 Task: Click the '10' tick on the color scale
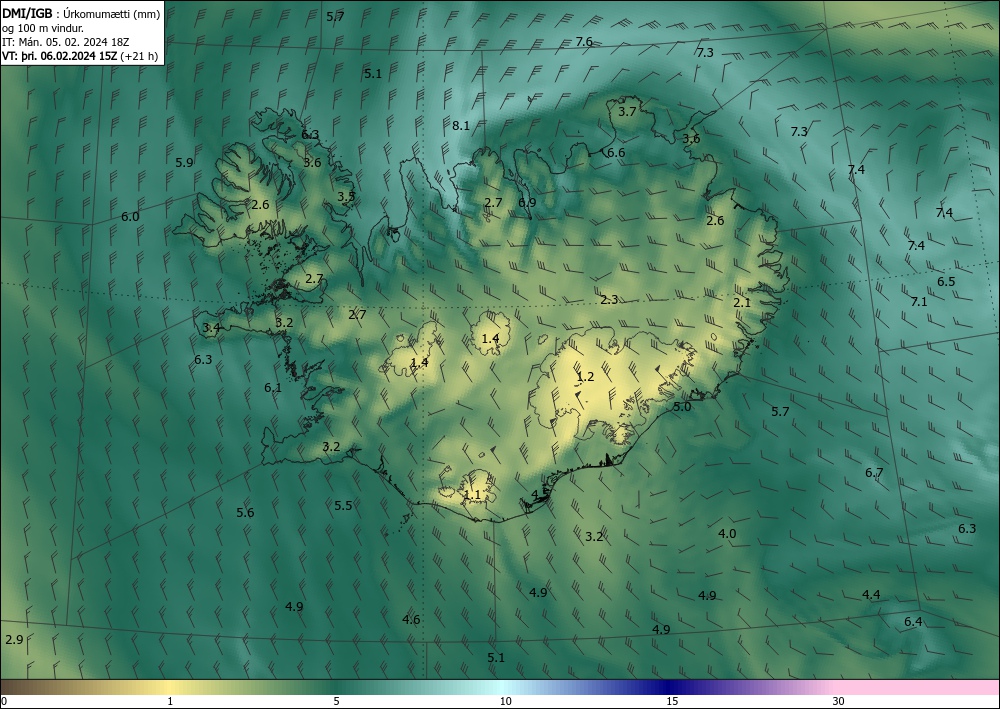point(505,702)
